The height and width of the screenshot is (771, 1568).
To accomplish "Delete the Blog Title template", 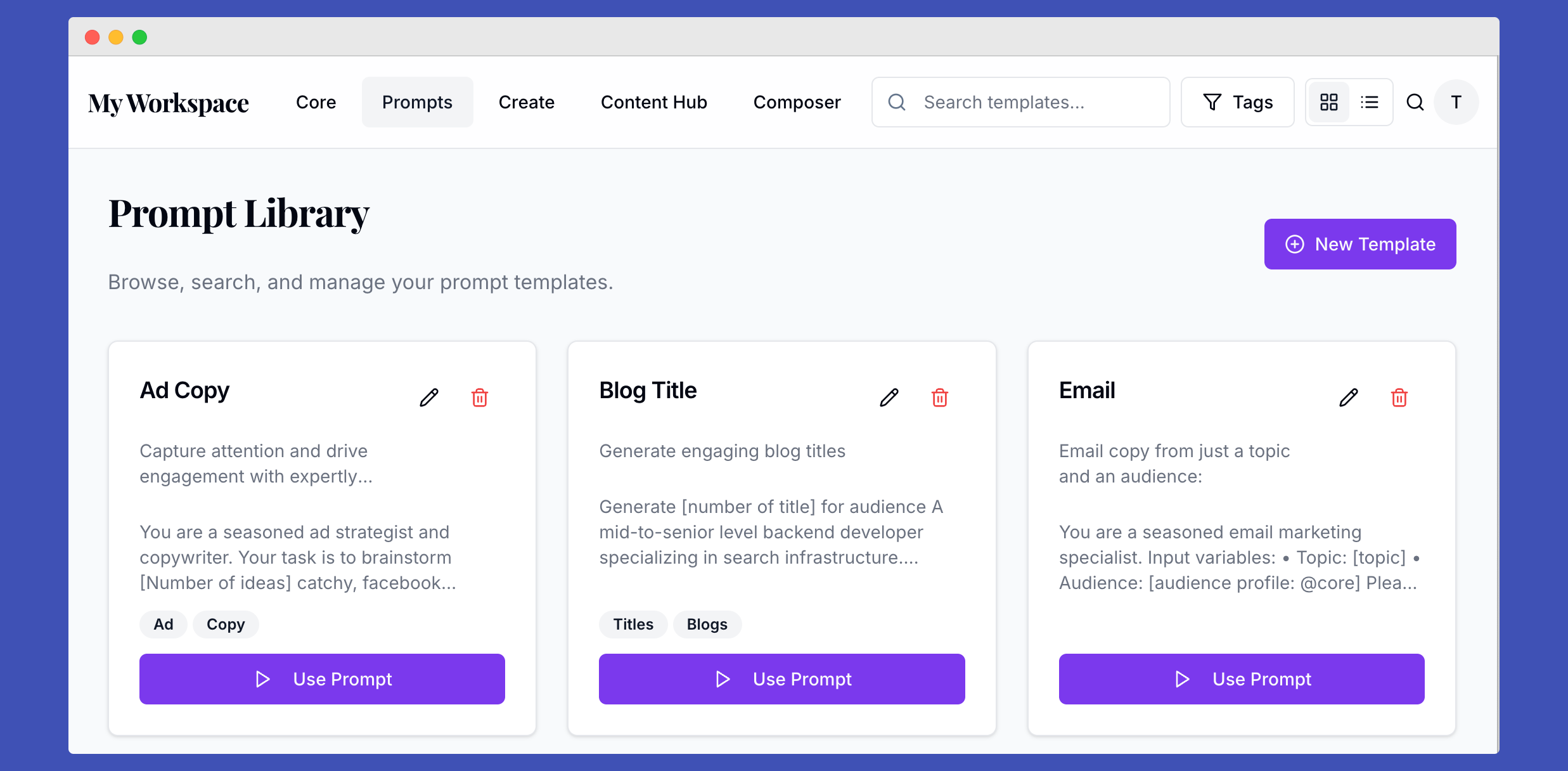I will point(939,398).
